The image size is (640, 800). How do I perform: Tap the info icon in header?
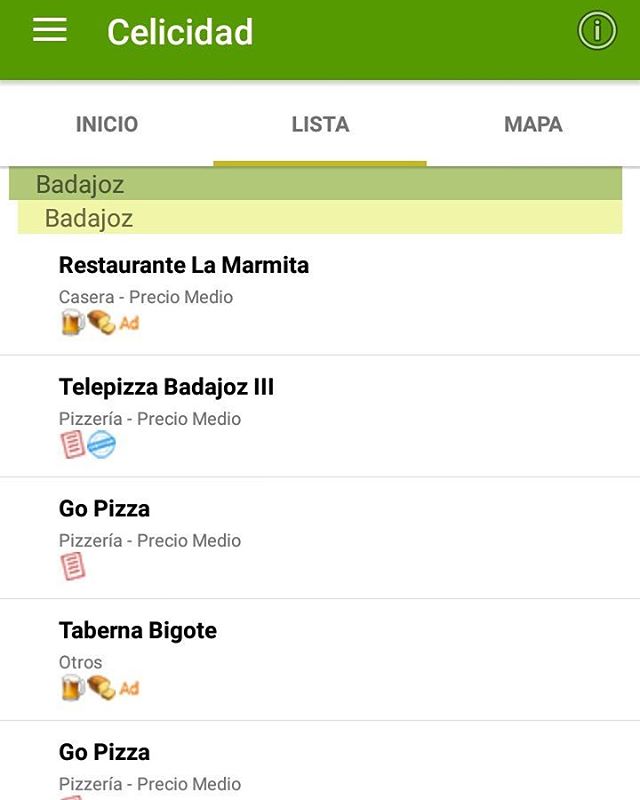(x=597, y=31)
